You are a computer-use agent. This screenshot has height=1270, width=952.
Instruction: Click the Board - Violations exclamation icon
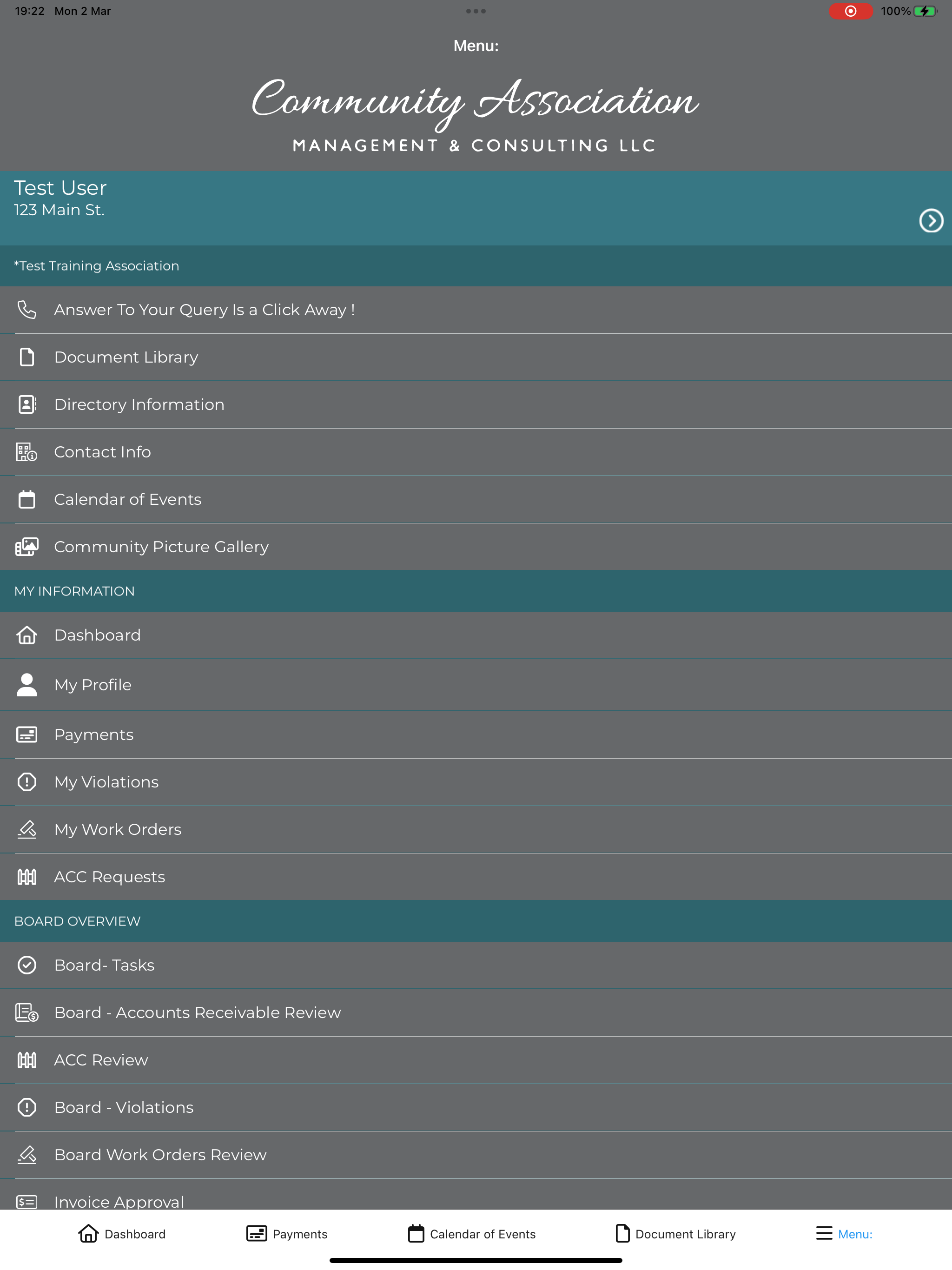tap(27, 1107)
